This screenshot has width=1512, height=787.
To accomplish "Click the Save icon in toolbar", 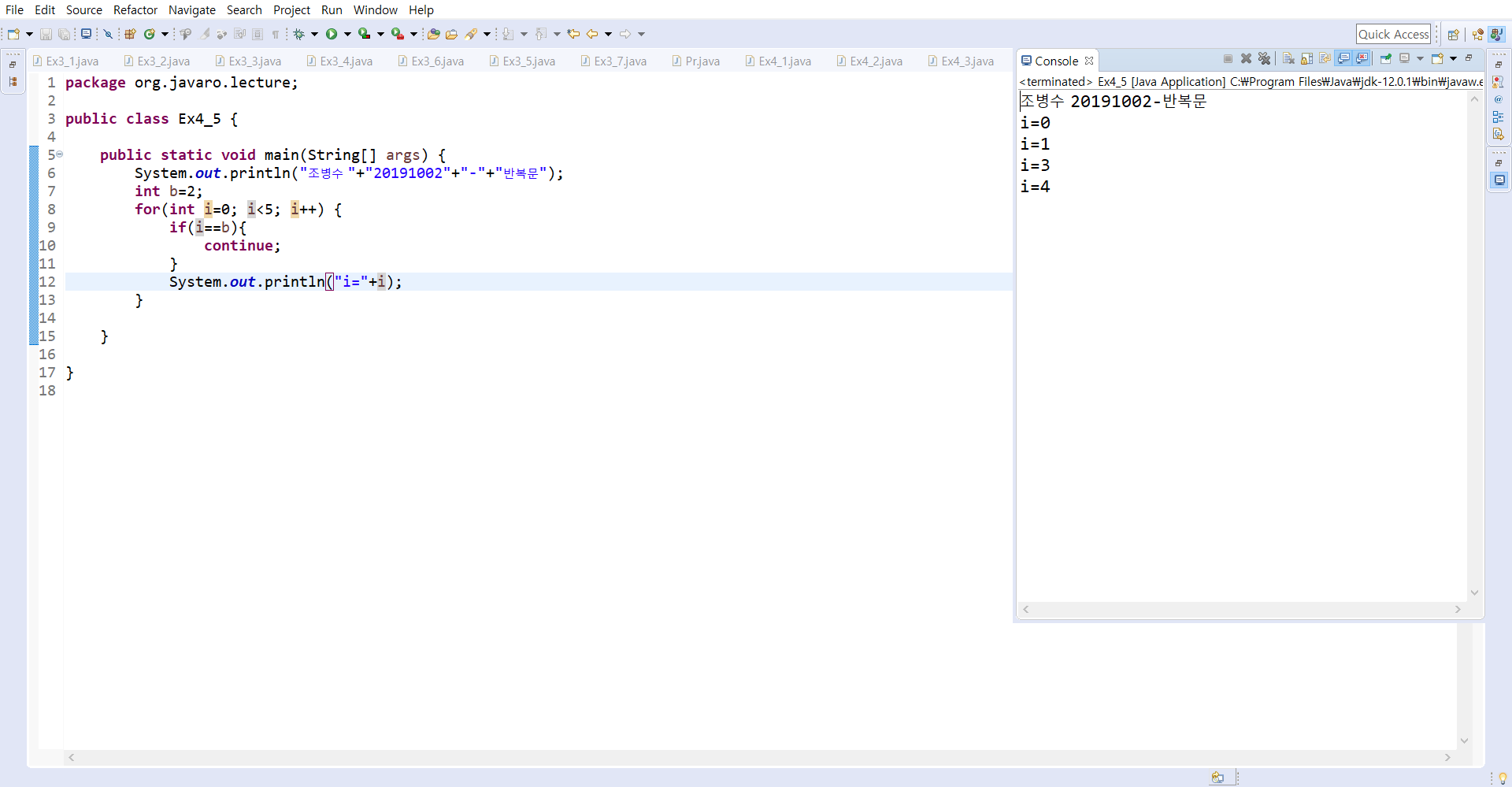I will (46, 34).
